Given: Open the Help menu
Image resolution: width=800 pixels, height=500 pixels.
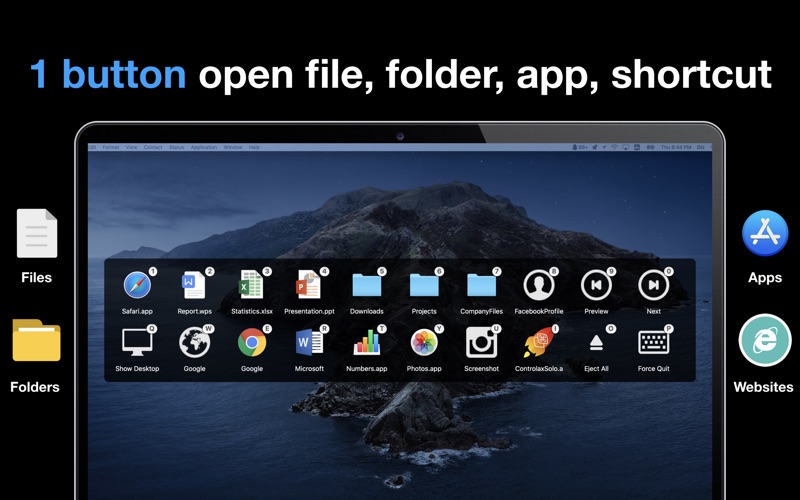Looking at the screenshot, I should point(255,147).
